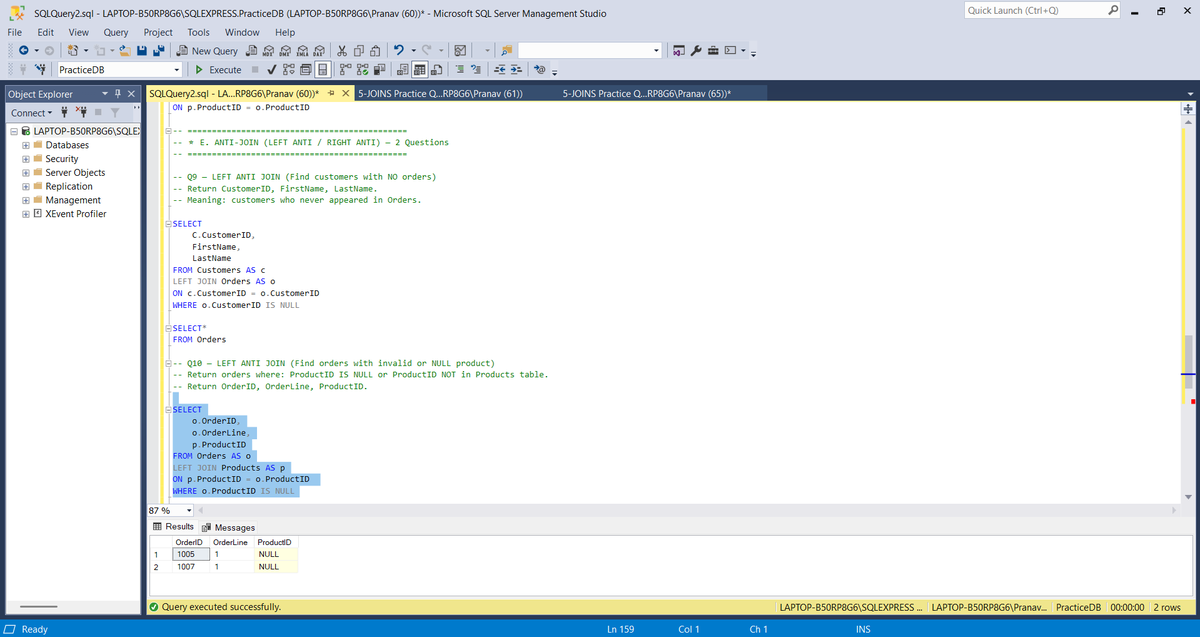Image resolution: width=1200 pixels, height=637 pixels.
Task: Click the Quick Launch search field
Action: [x=1043, y=10]
